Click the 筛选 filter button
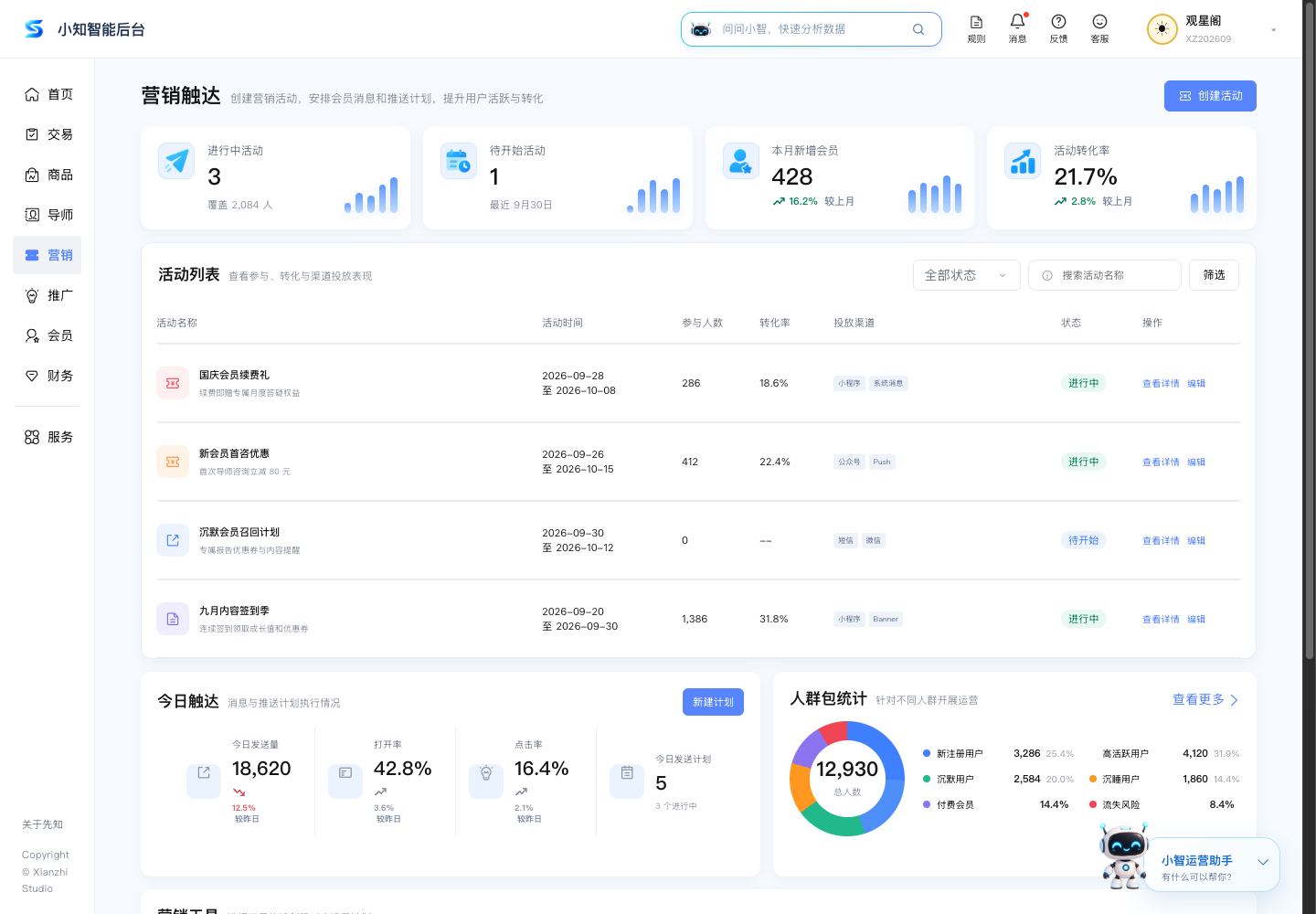 pyautogui.click(x=1214, y=275)
